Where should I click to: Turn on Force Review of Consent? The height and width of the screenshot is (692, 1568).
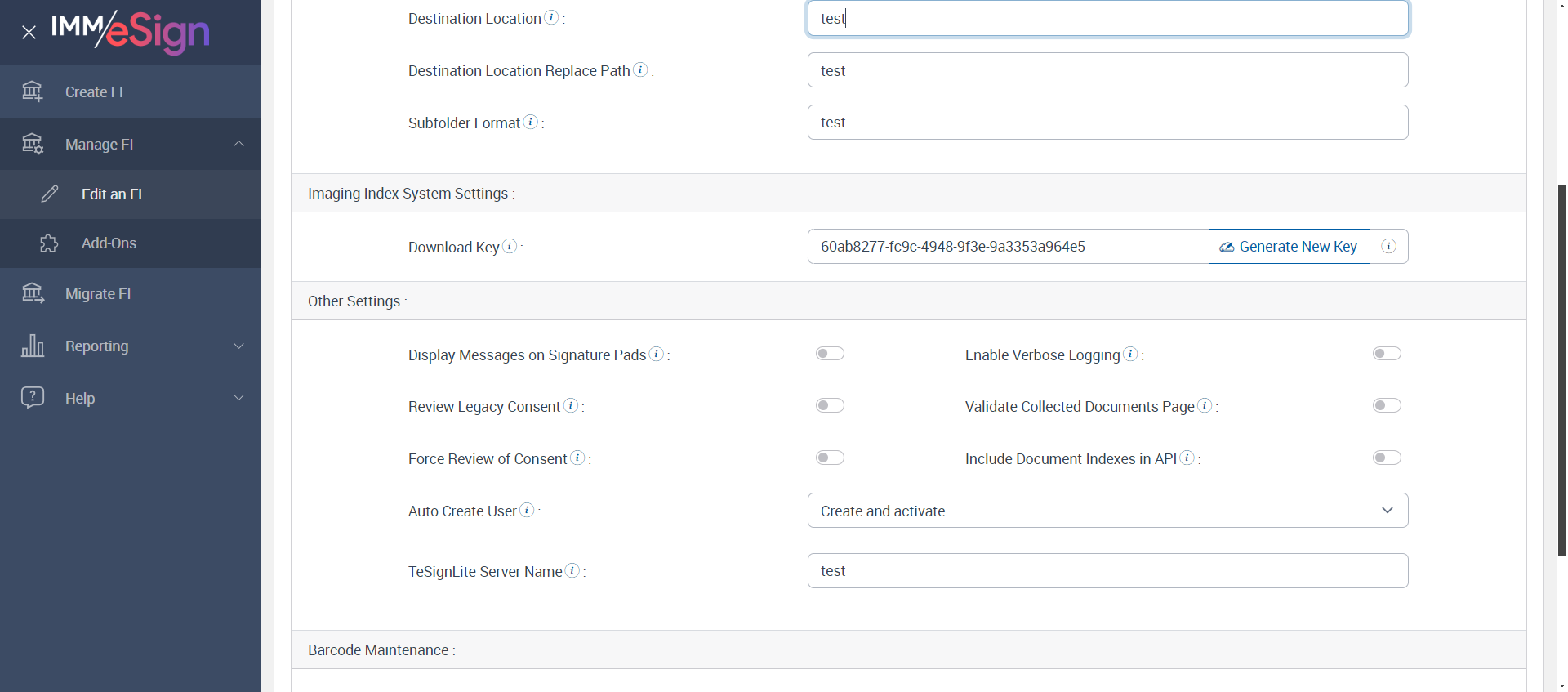click(830, 458)
